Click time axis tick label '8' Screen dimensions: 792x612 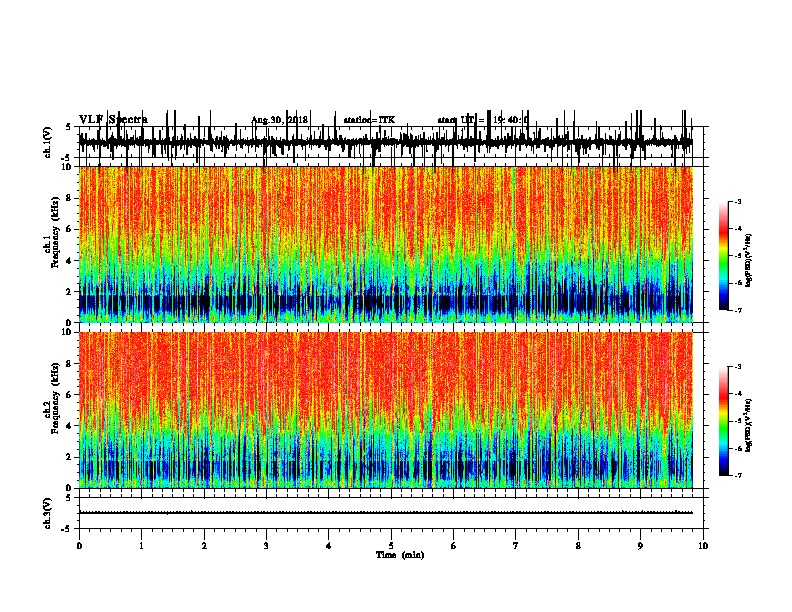tap(578, 546)
